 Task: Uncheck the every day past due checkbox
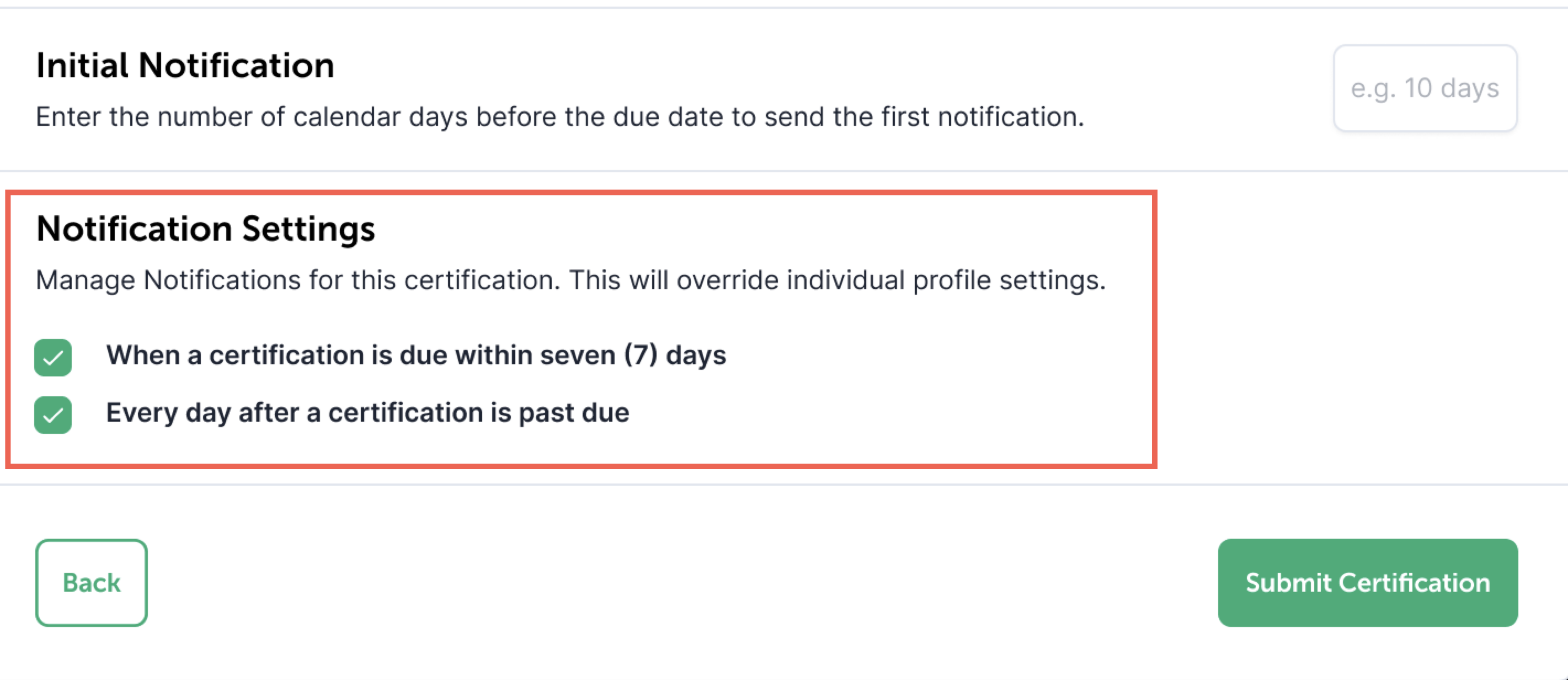coord(53,415)
